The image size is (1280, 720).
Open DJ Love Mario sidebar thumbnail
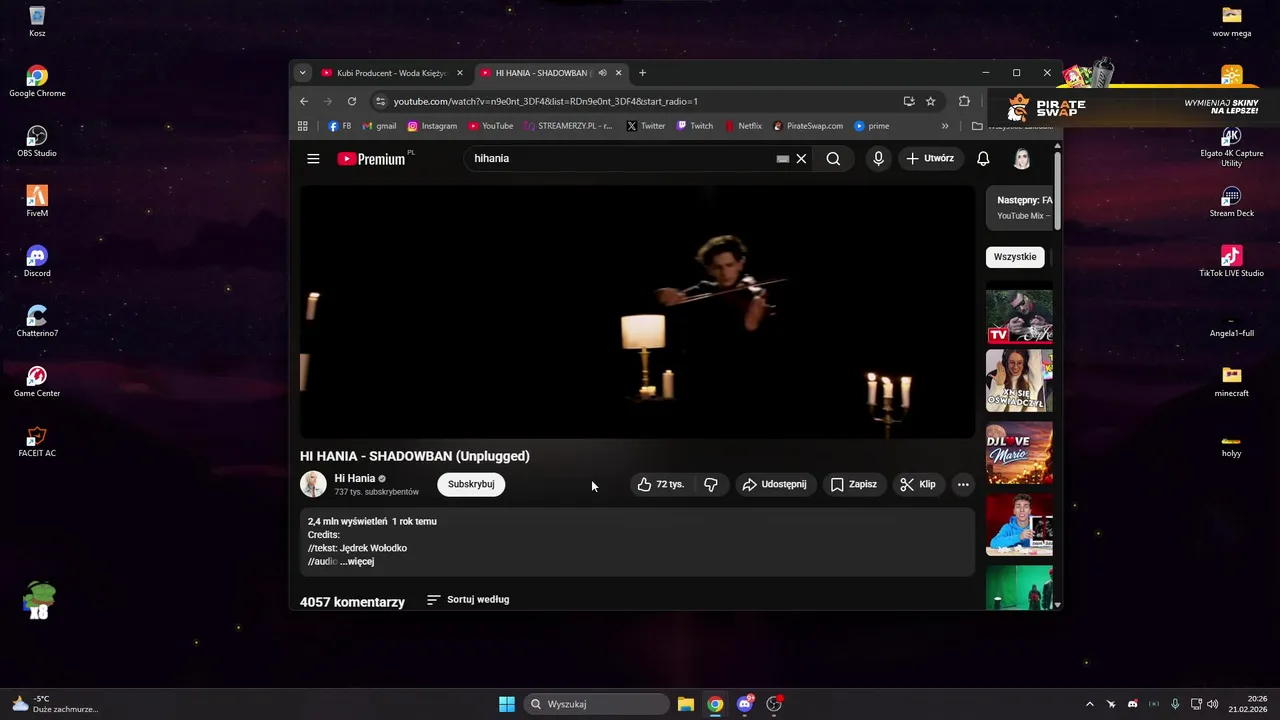1019,453
